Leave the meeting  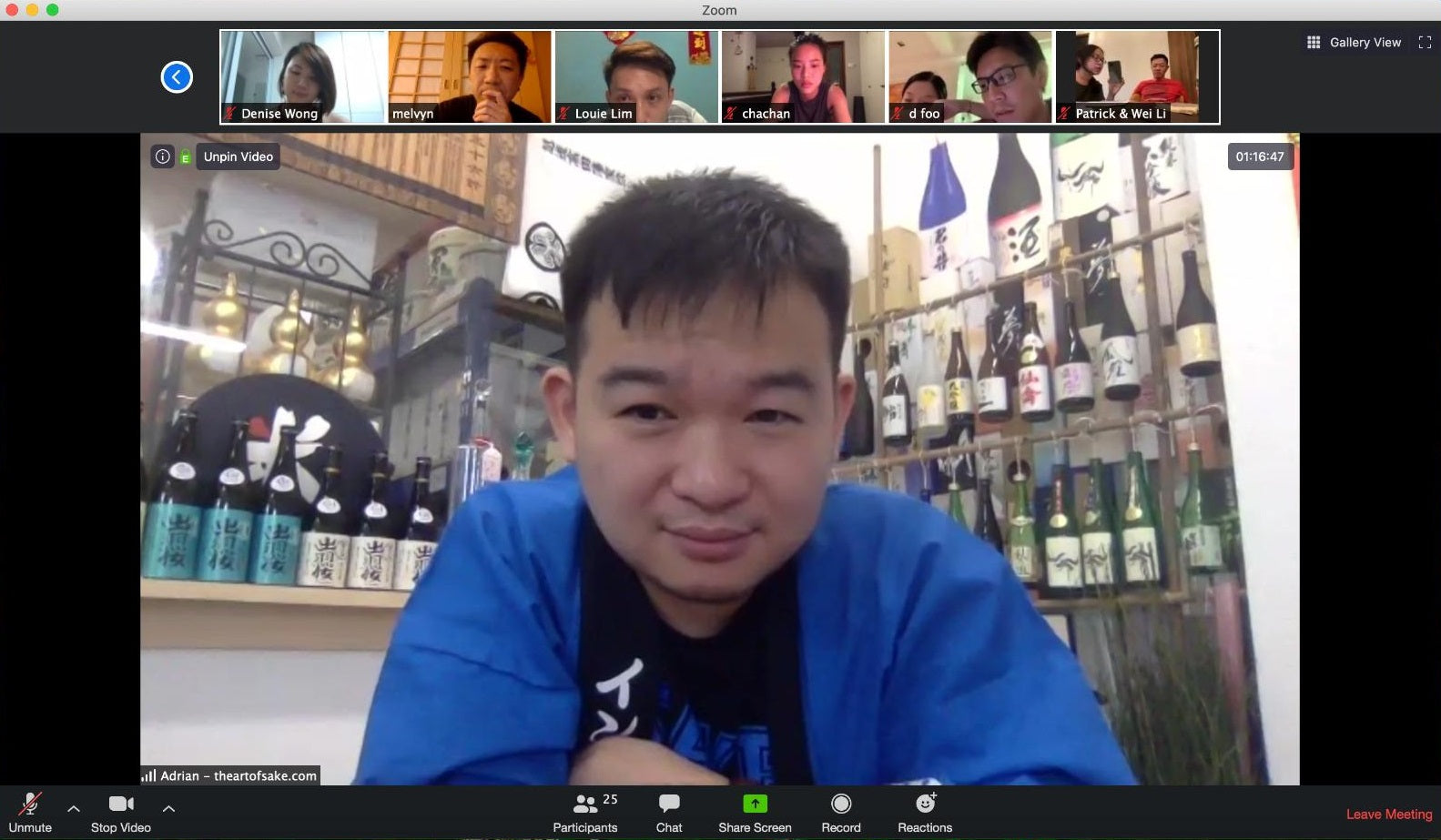pyautogui.click(x=1388, y=814)
